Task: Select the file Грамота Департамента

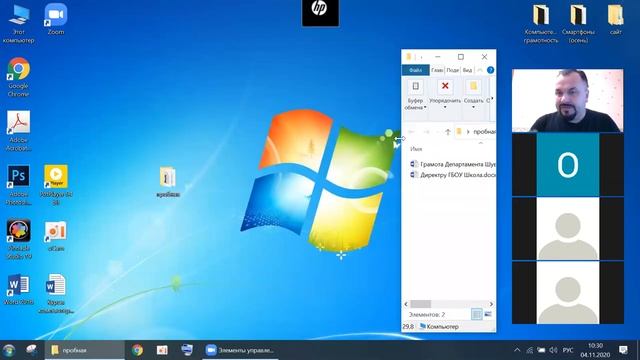Action: 453,164
